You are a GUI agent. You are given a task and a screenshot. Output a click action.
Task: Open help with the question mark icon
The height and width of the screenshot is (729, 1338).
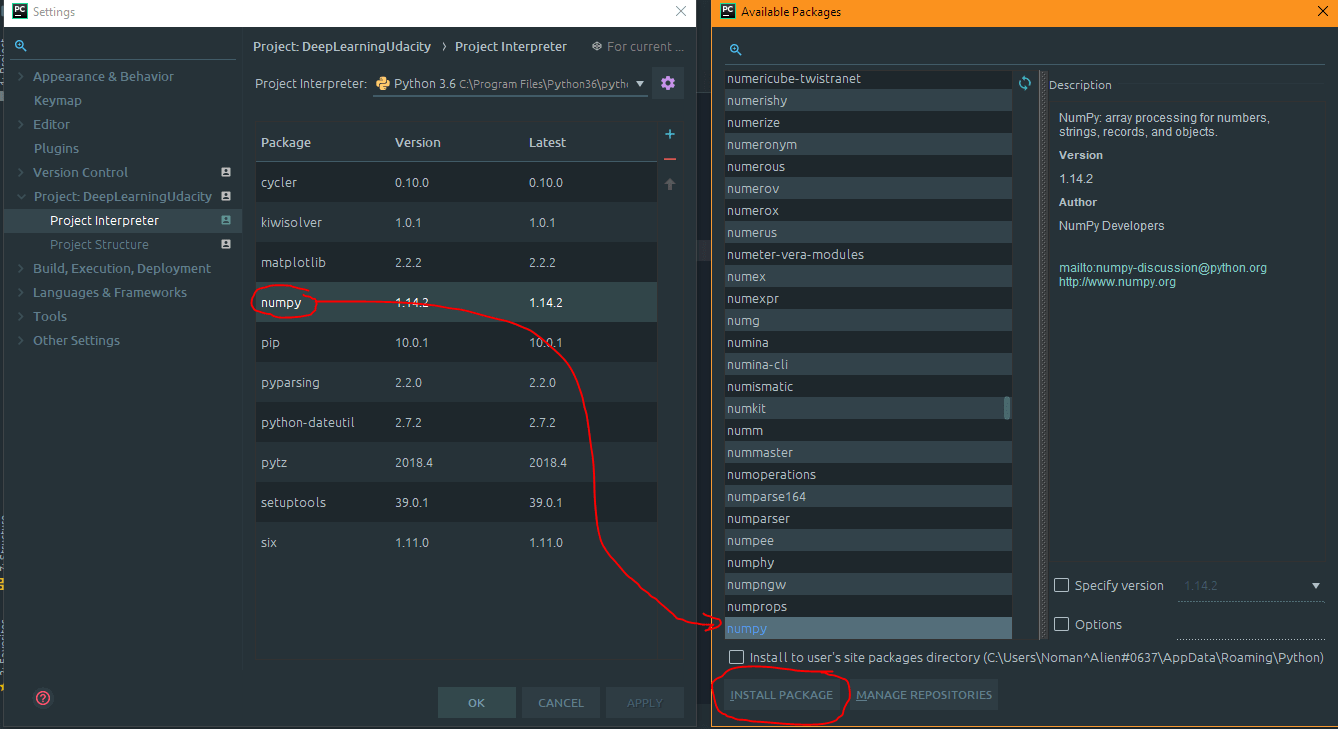(43, 698)
